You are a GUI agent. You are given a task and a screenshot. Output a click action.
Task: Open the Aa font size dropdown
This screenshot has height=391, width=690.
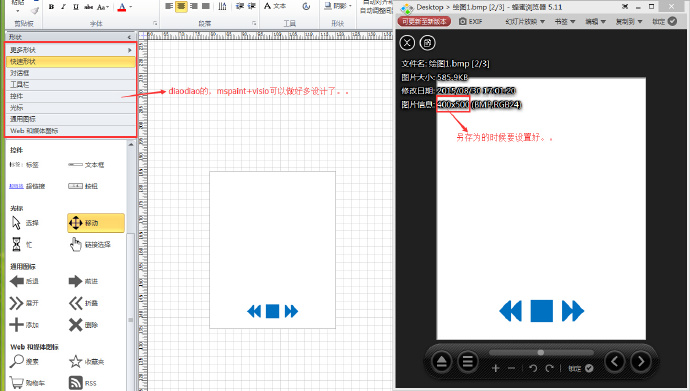(103, 7)
